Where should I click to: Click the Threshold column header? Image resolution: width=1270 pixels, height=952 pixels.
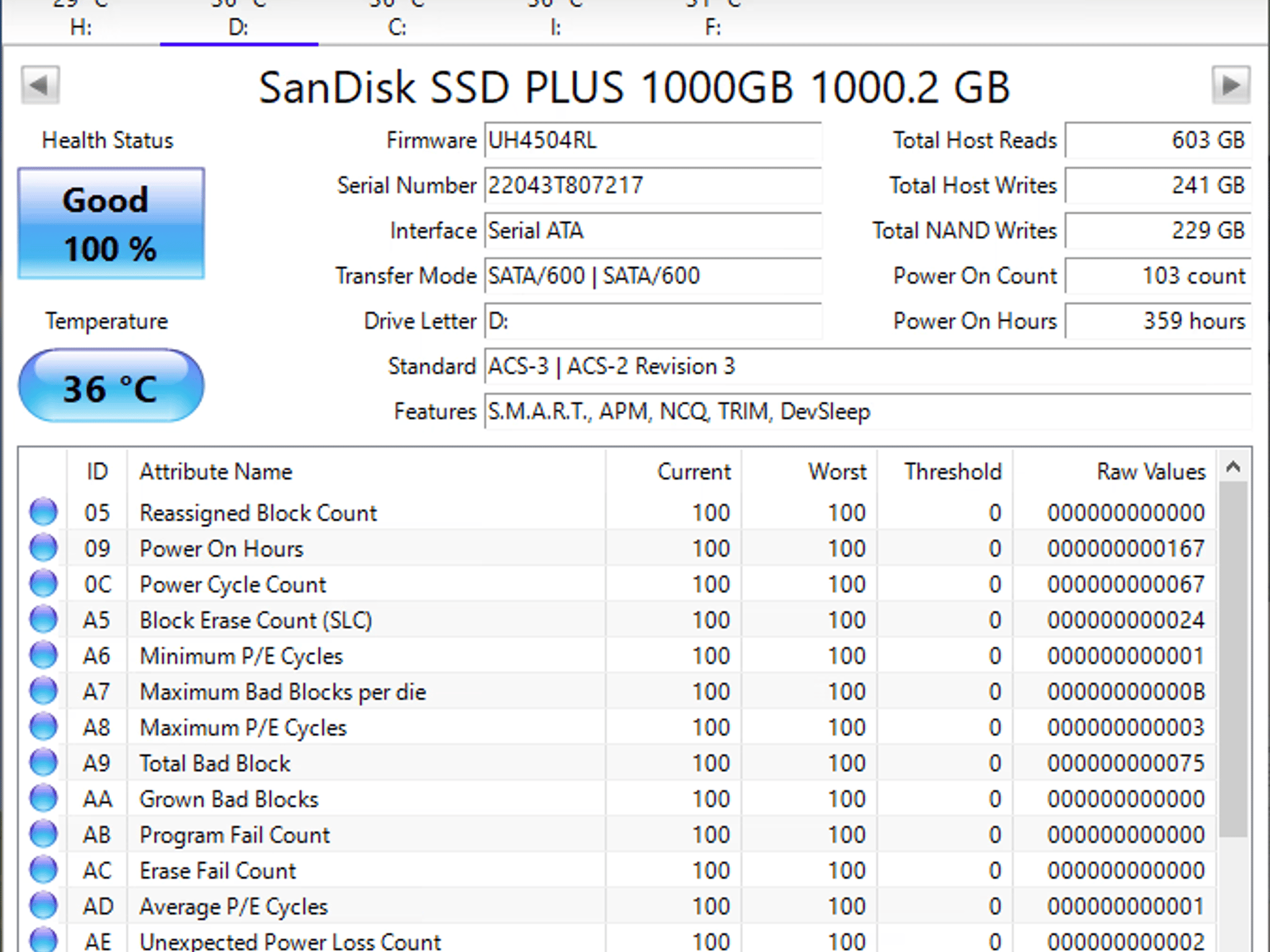click(945, 472)
